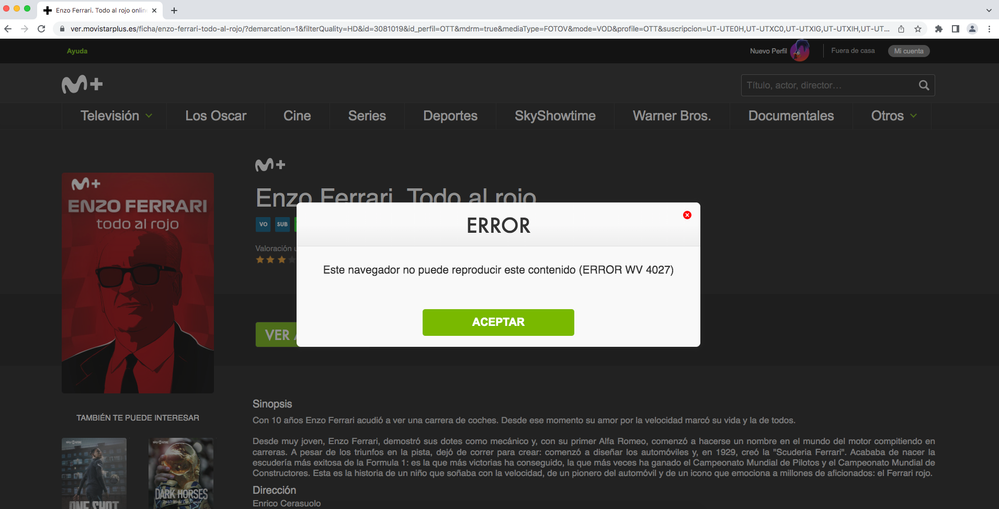This screenshot has height=509, width=999.
Task: Open the Cine menu
Action: (298, 116)
